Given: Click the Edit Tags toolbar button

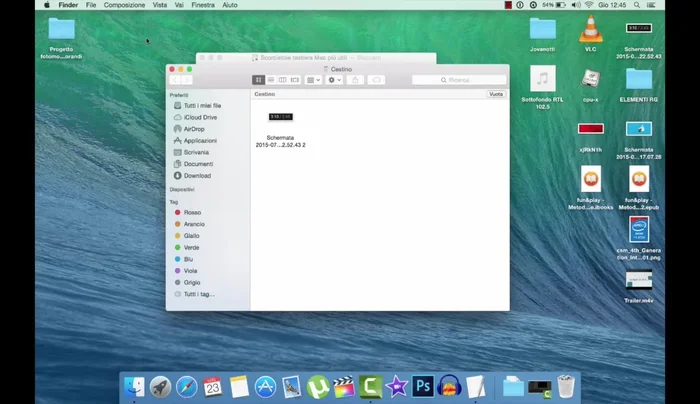Looking at the screenshot, I should click(x=376, y=80).
